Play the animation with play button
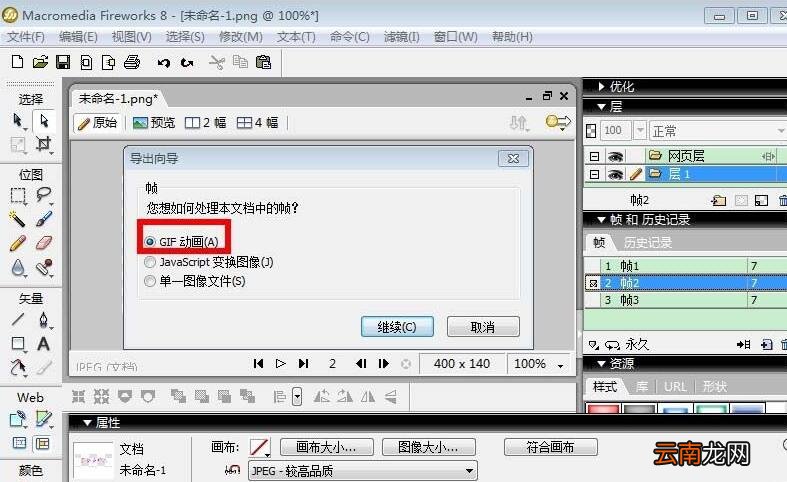This screenshot has height=482, width=787. pyautogui.click(x=281, y=364)
